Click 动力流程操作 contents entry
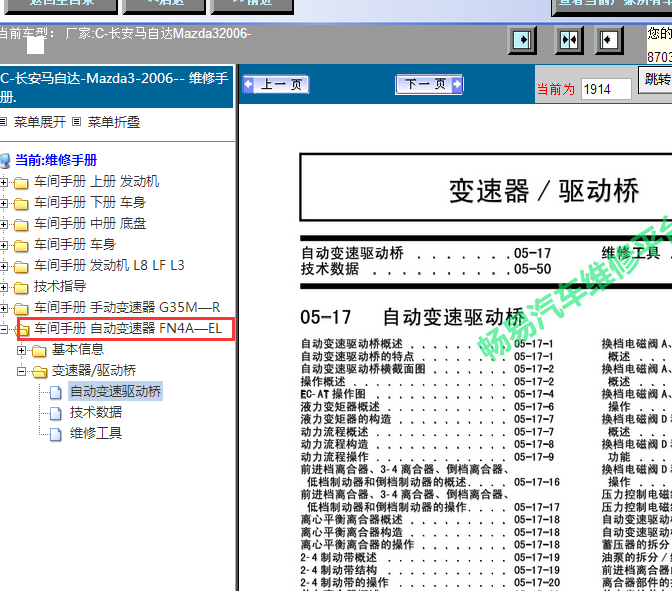The height and width of the screenshot is (591, 672). click(x=335, y=457)
